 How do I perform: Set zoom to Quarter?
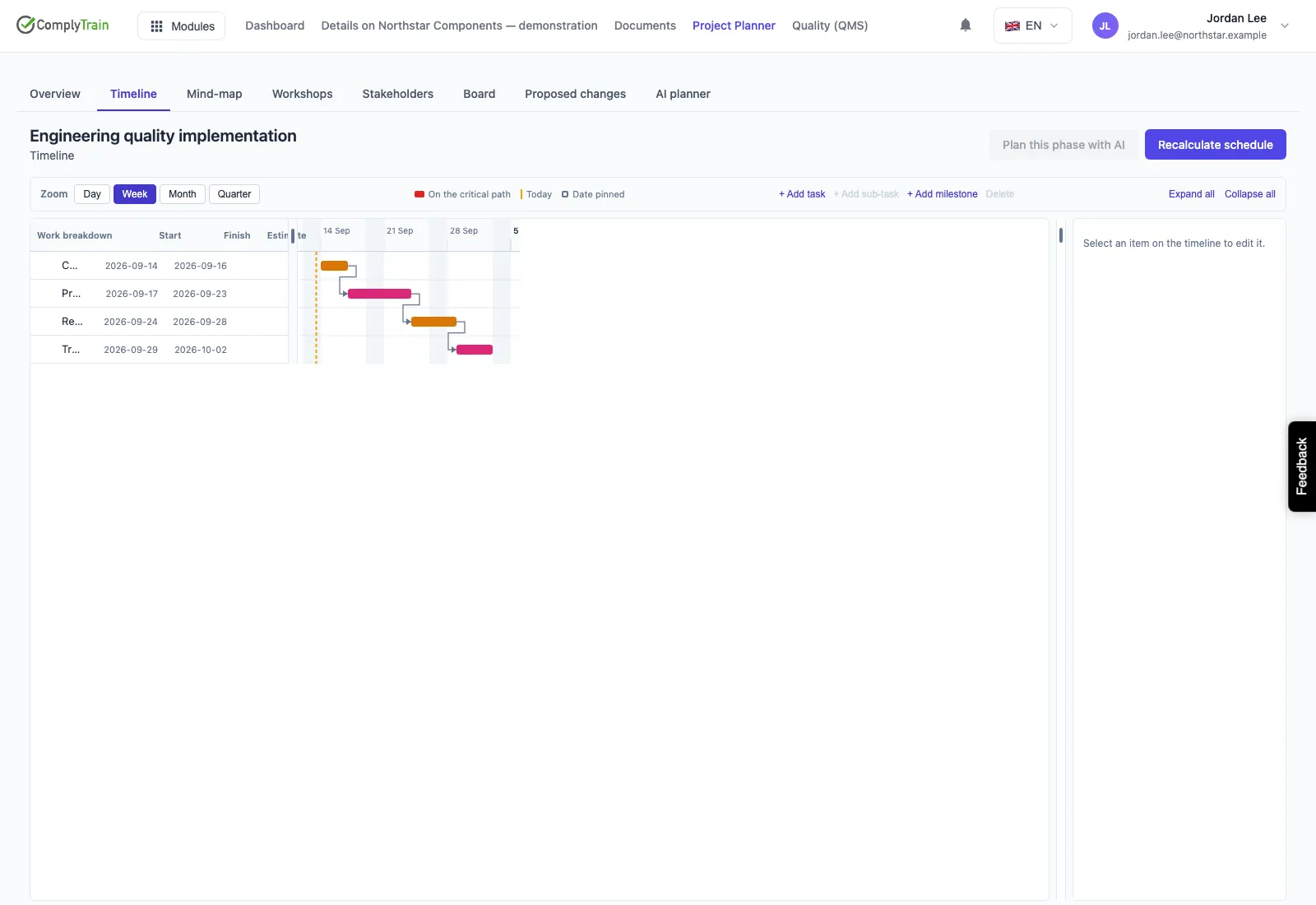pos(234,194)
